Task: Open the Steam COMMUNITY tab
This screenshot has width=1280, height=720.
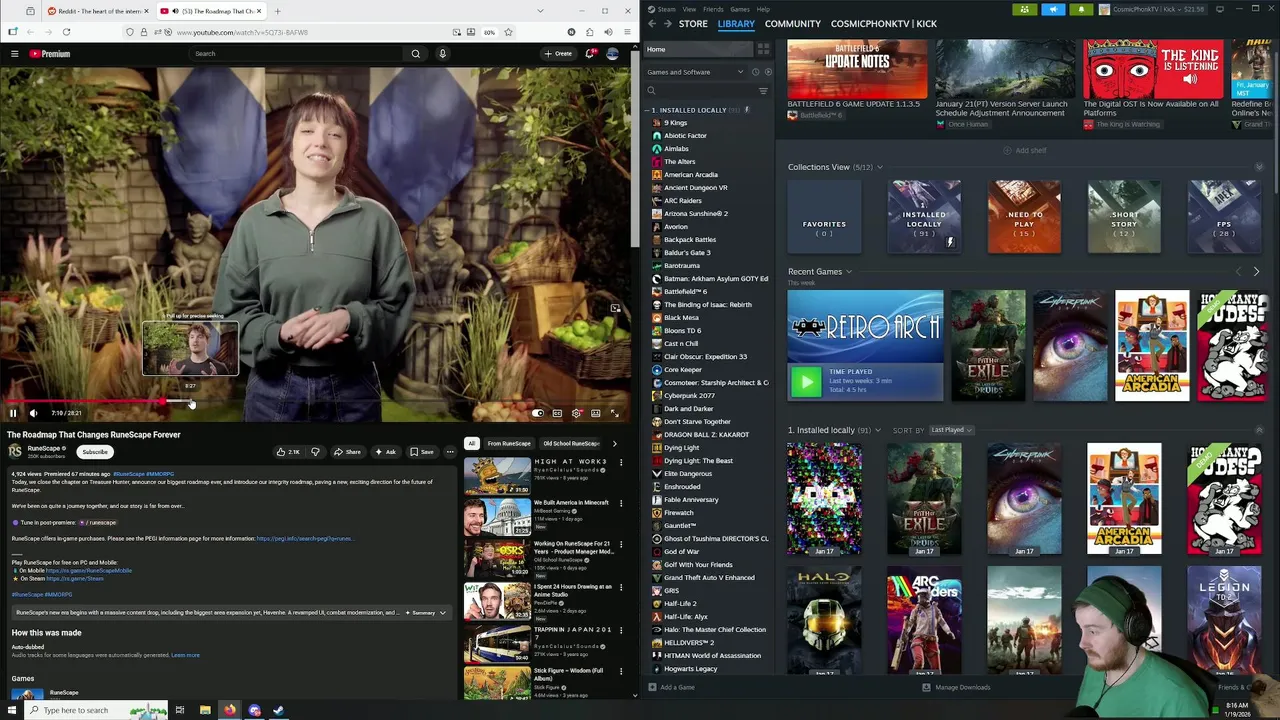Action: (792, 23)
